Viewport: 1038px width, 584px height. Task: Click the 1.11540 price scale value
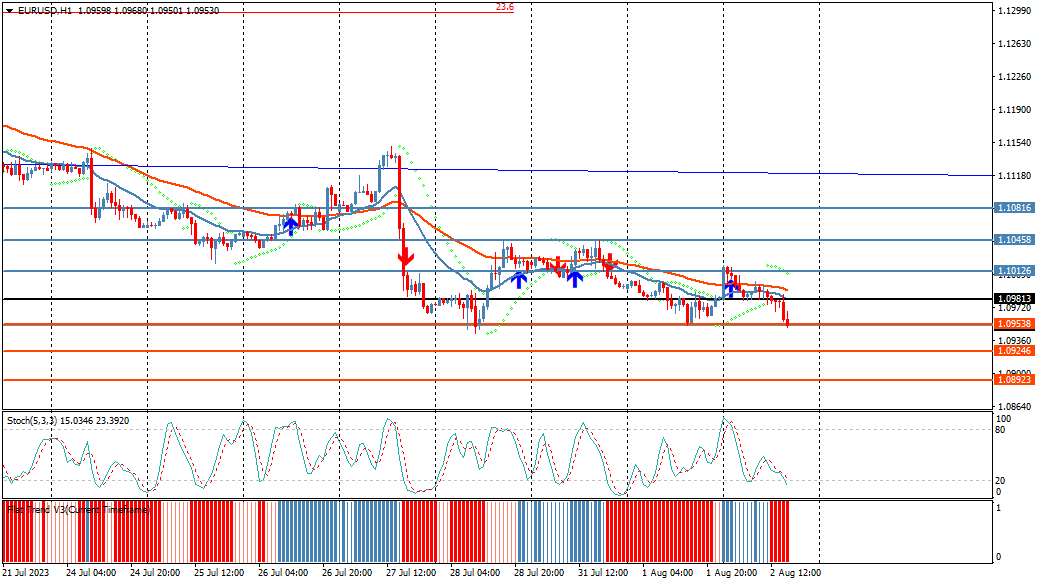1015,142
